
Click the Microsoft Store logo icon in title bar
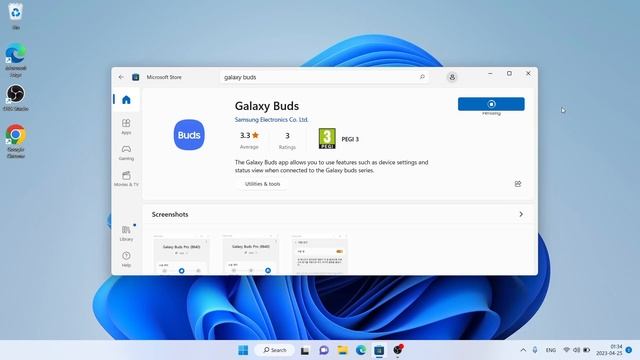point(136,77)
